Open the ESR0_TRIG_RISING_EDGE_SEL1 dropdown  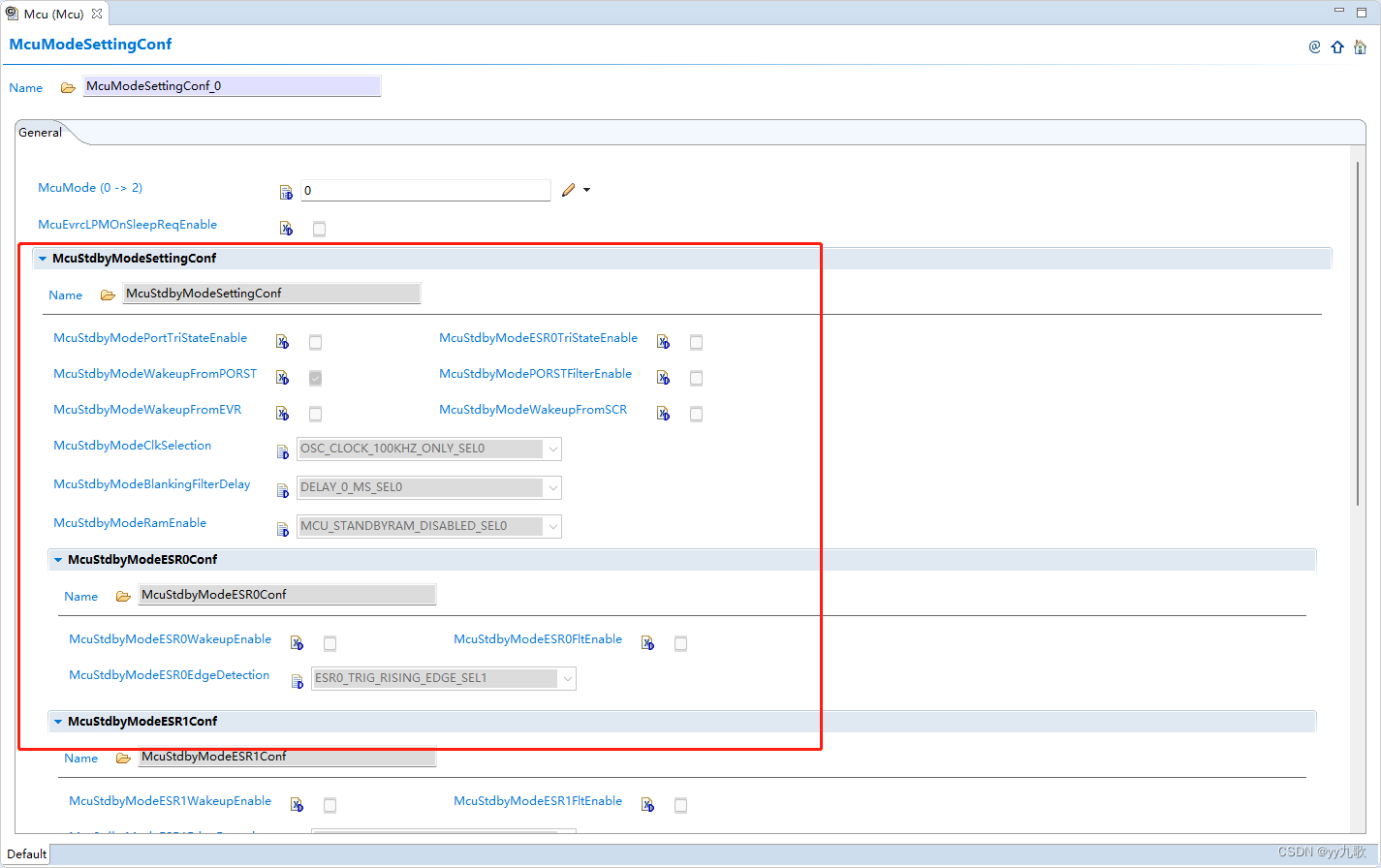coord(444,678)
